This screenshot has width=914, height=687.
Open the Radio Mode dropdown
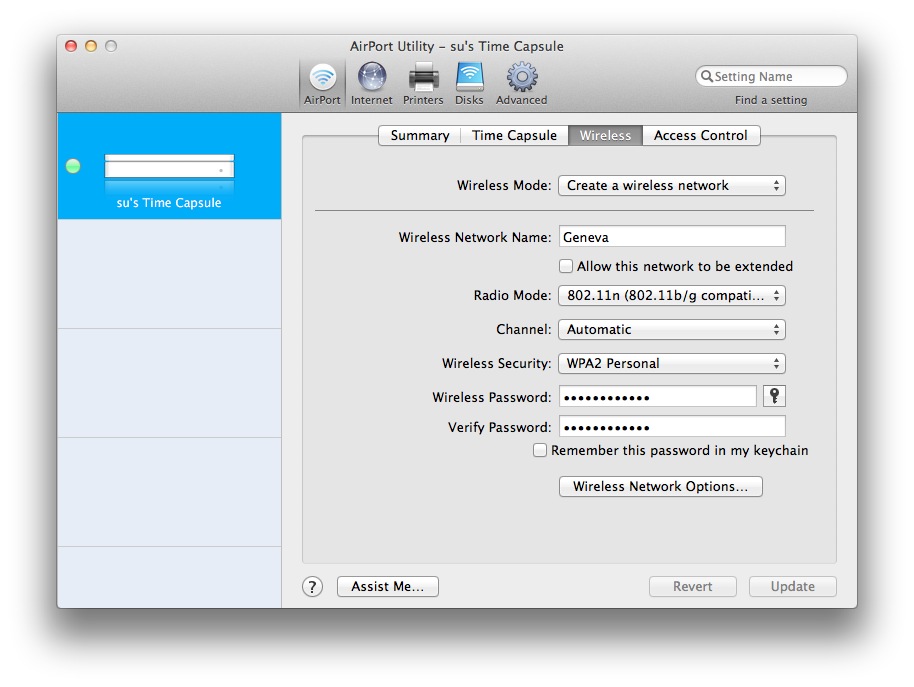[x=672, y=295]
